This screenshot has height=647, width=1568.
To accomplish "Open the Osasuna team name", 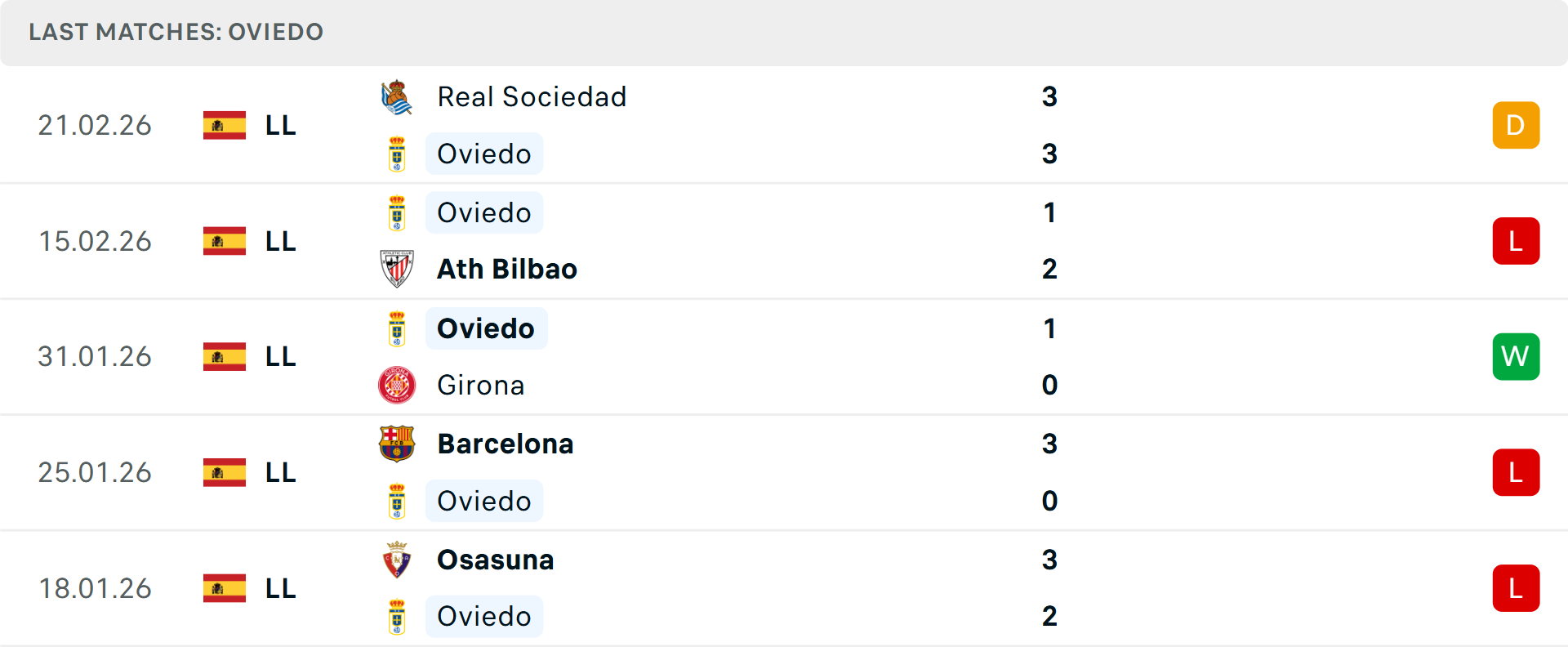I will click(x=496, y=560).
